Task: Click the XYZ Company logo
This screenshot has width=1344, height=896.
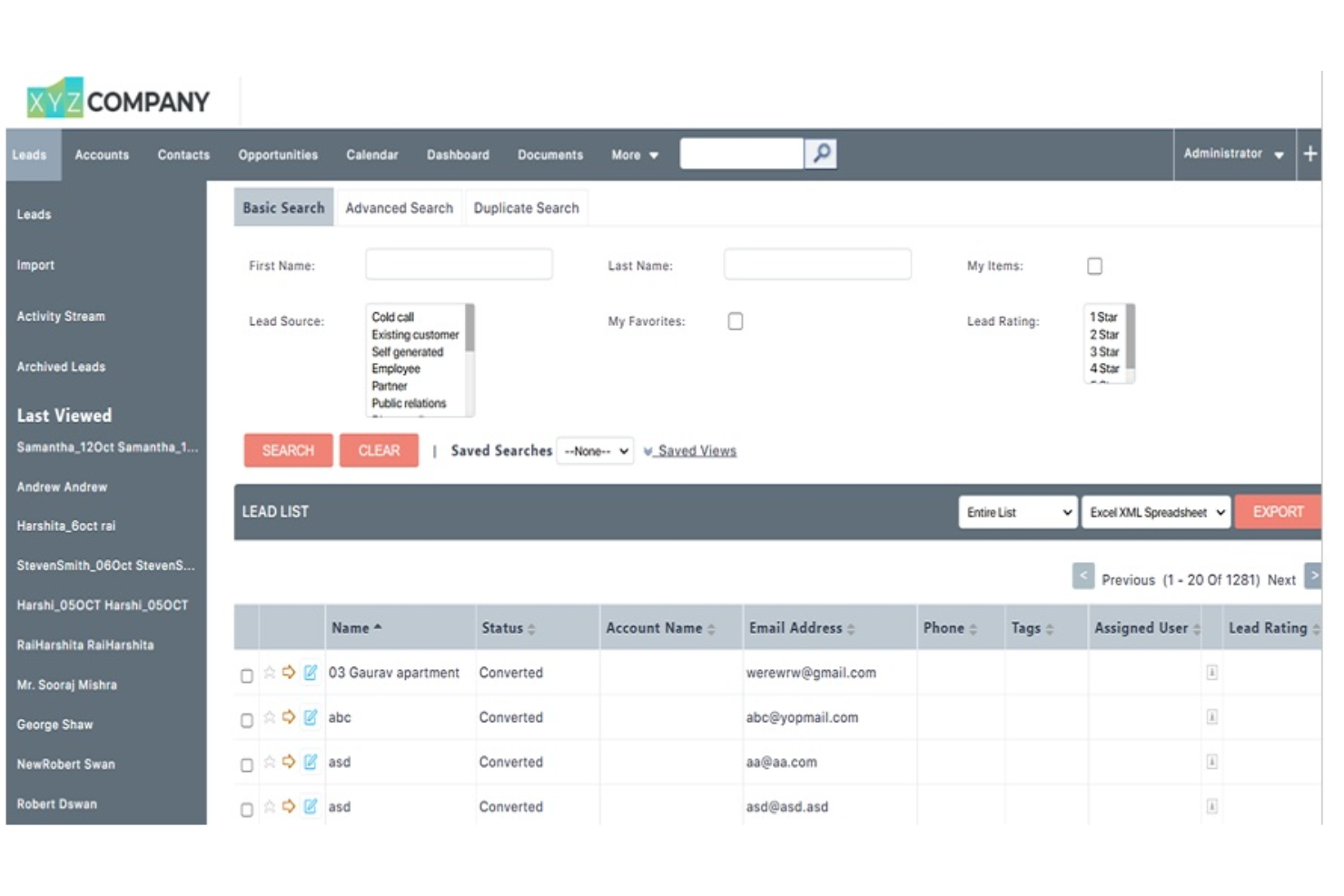Action: [x=118, y=99]
